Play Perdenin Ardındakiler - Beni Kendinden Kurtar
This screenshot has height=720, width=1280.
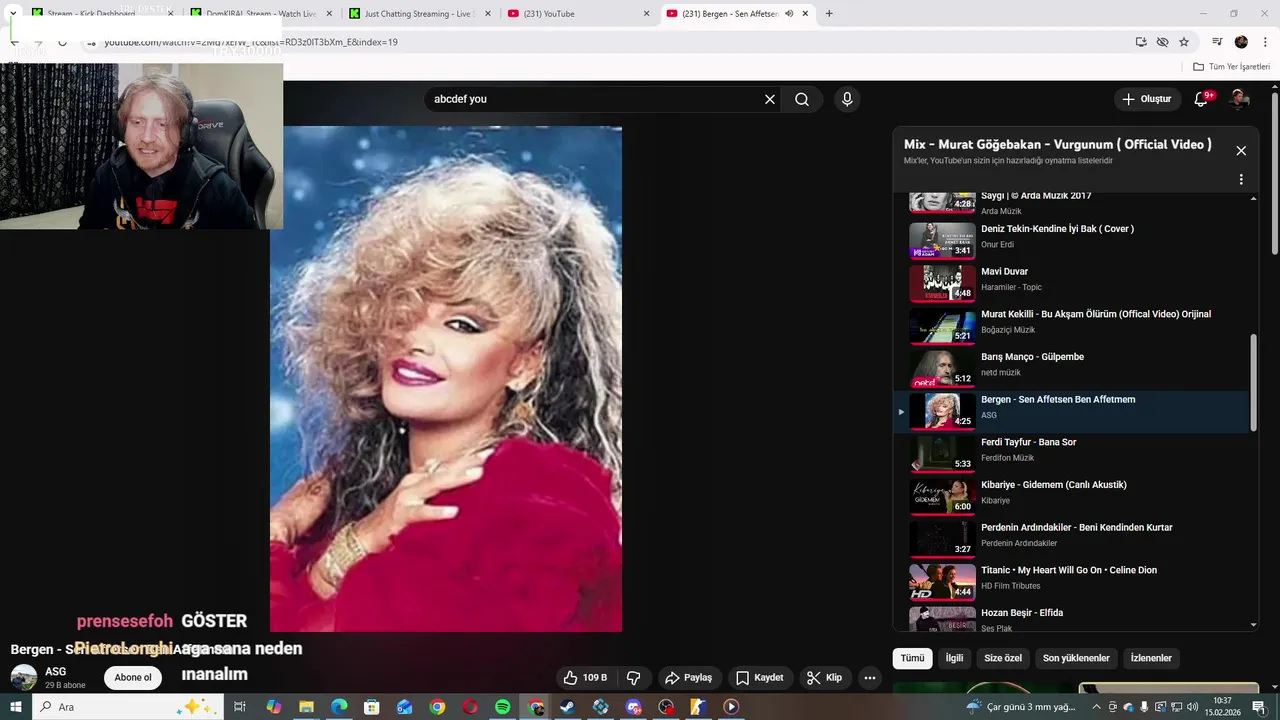click(x=1070, y=539)
